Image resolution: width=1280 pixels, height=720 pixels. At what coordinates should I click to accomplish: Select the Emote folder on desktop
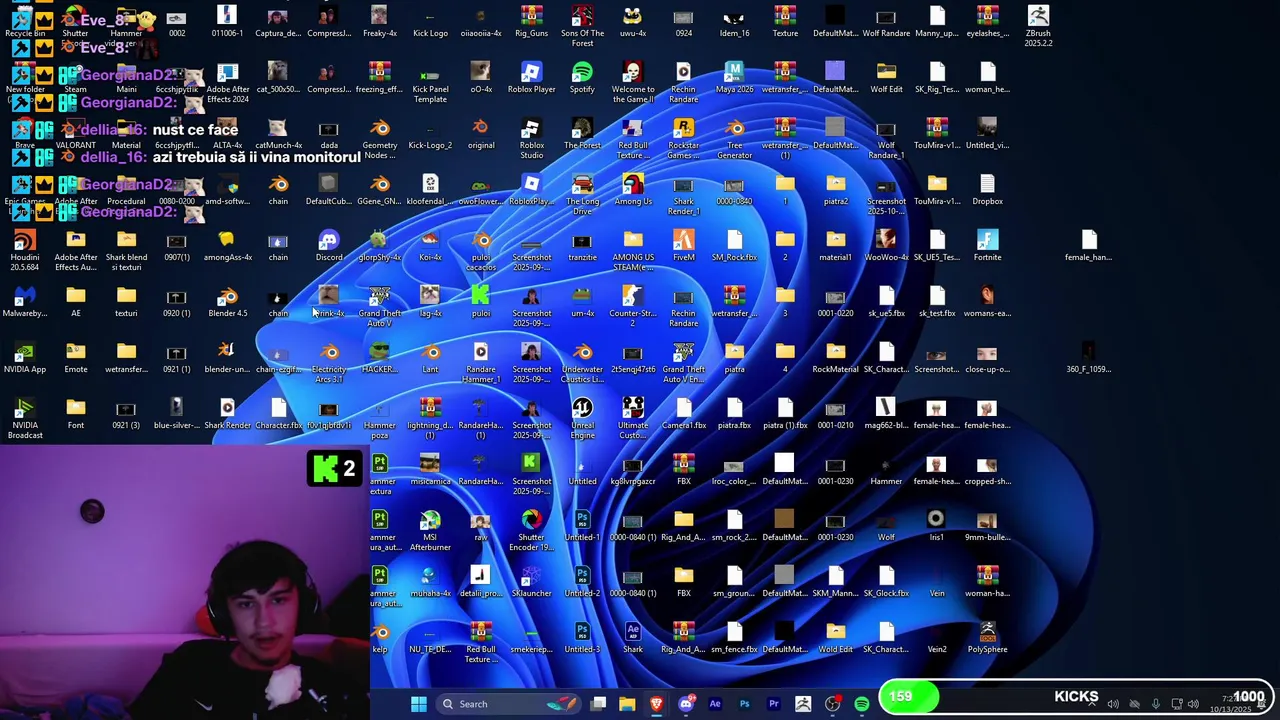[x=75, y=358]
